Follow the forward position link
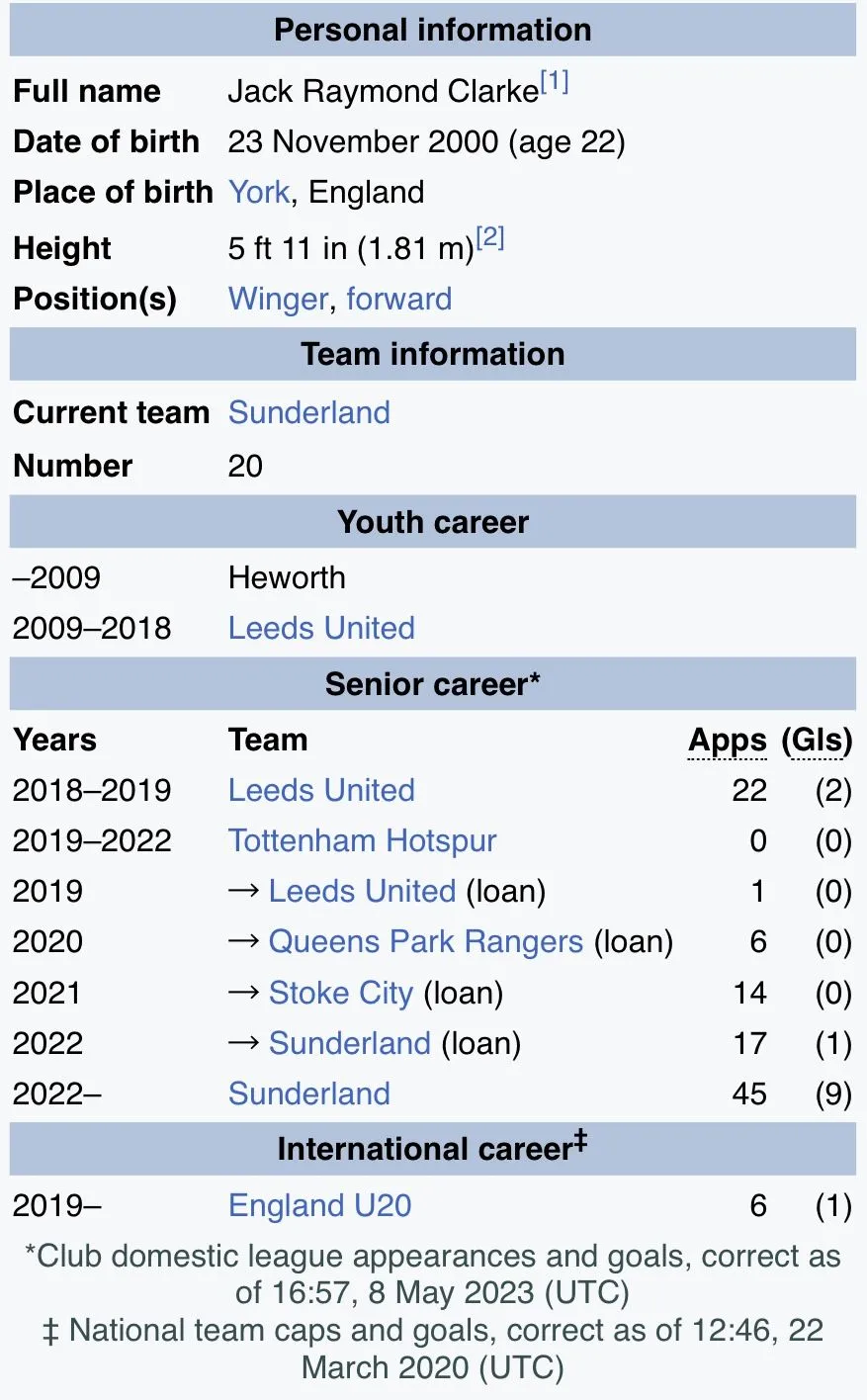This screenshot has width=867, height=1400. 398,299
